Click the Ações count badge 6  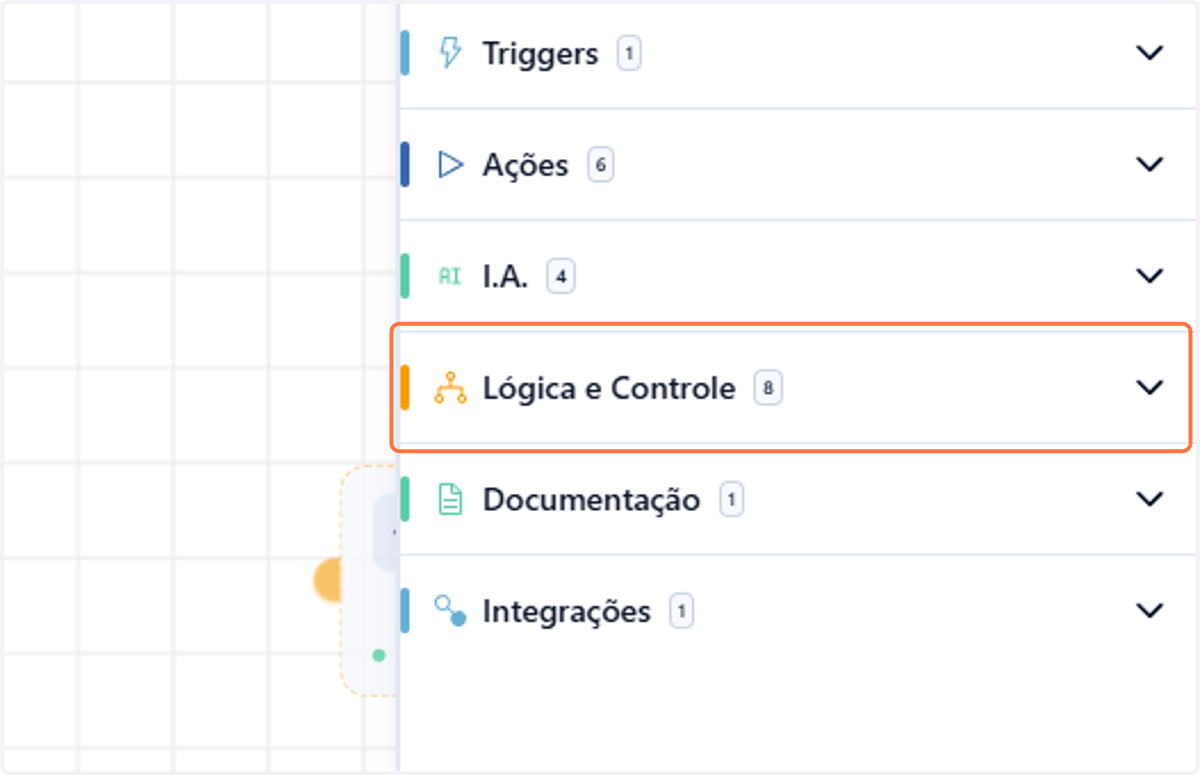(x=600, y=165)
